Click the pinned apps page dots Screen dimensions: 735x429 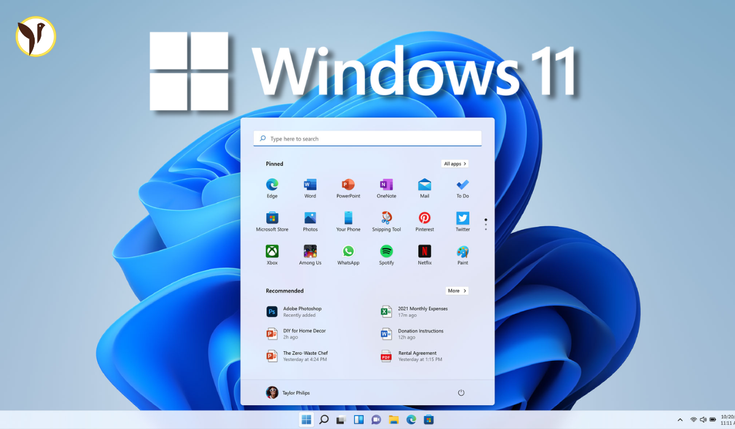point(486,224)
